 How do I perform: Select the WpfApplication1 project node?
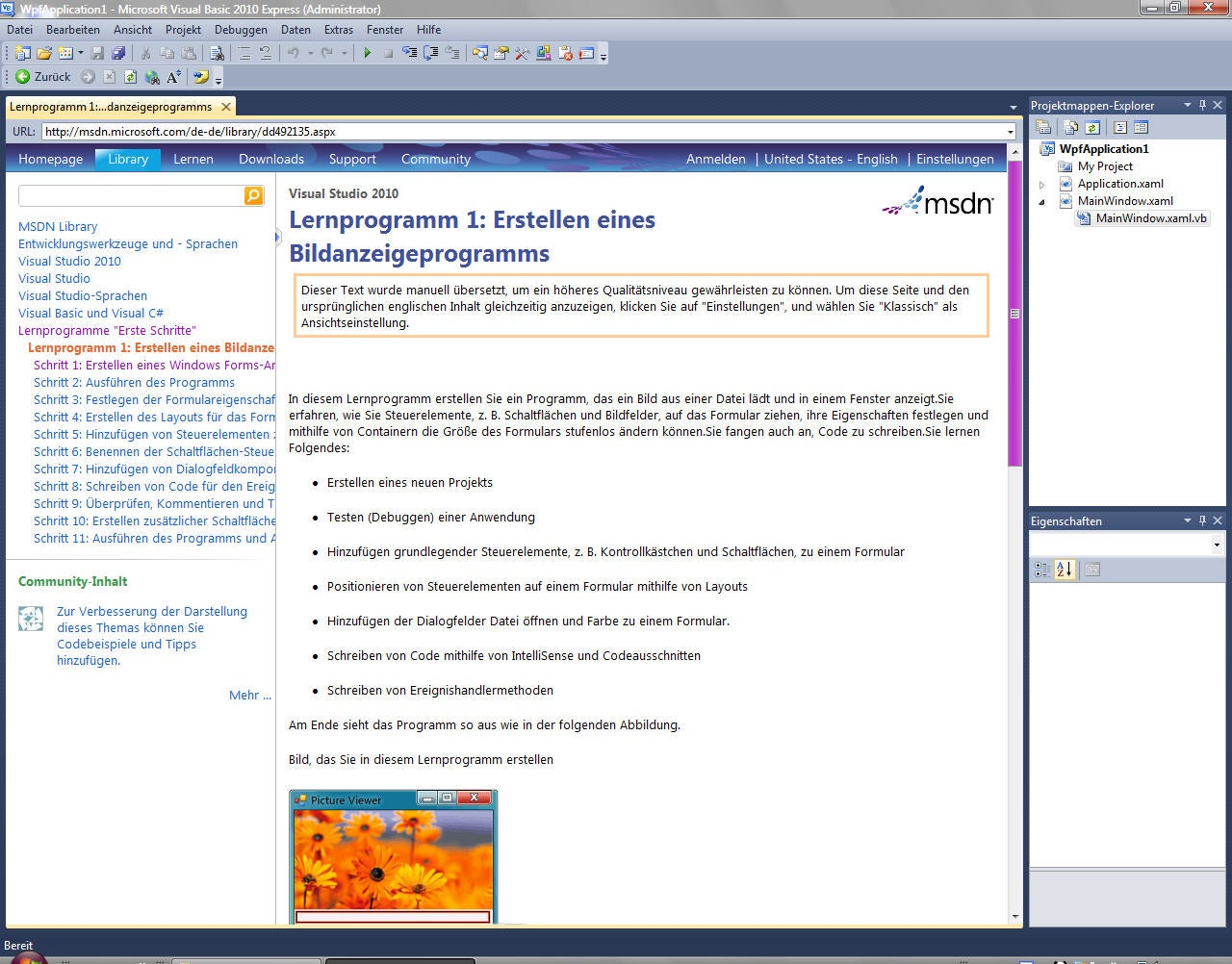point(1104,149)
